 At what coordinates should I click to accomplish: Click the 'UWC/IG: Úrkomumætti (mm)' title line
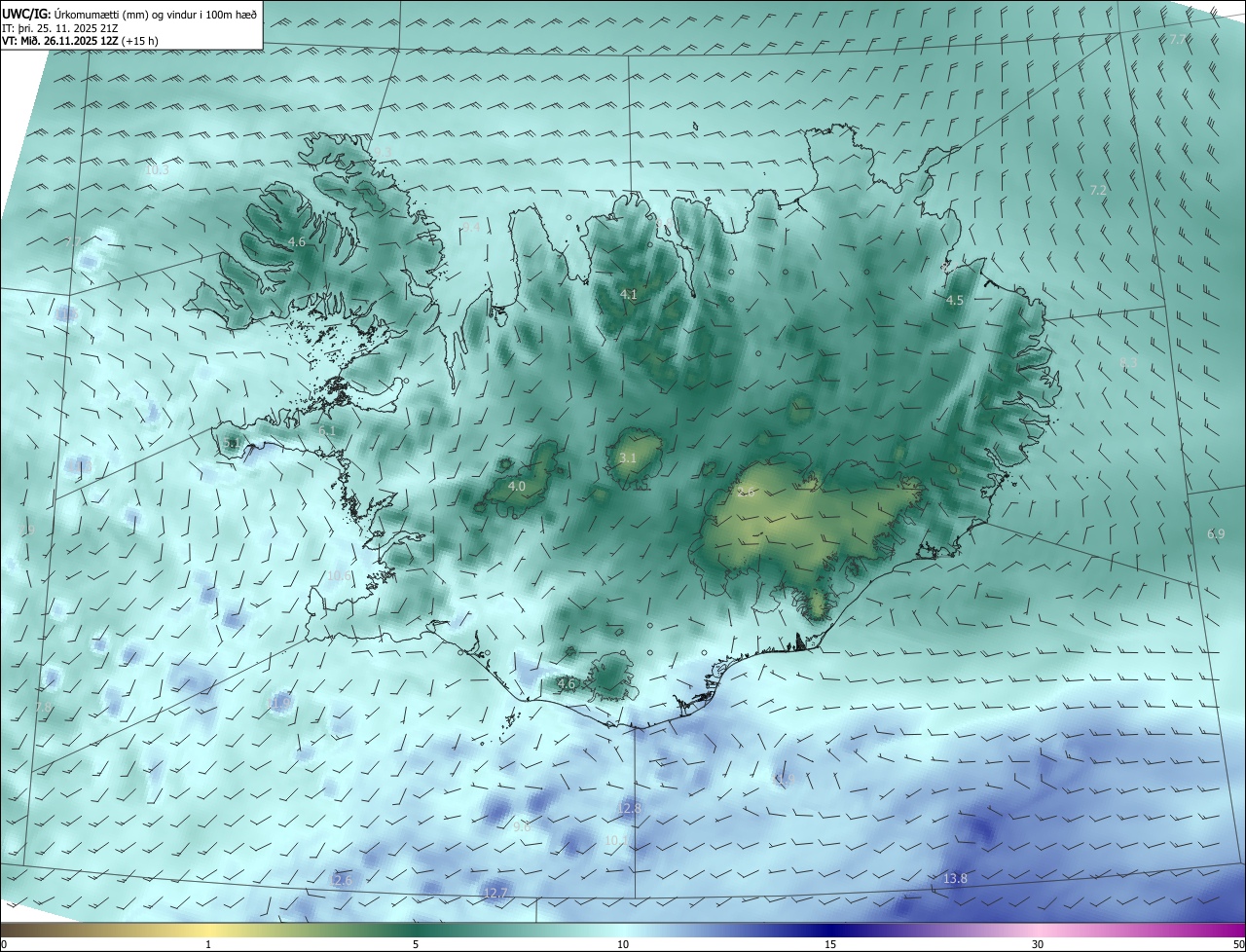129,14
